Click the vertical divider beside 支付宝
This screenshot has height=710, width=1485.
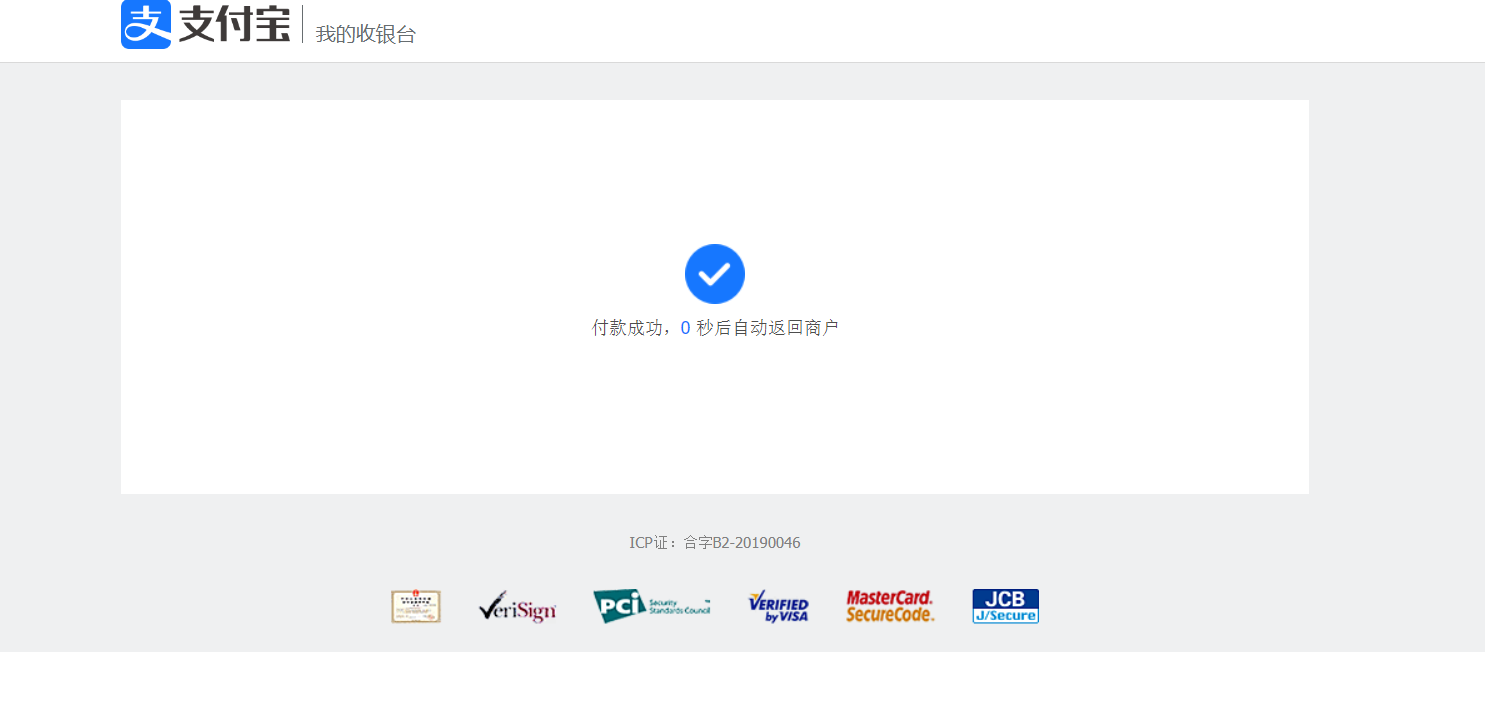(302, 24)
